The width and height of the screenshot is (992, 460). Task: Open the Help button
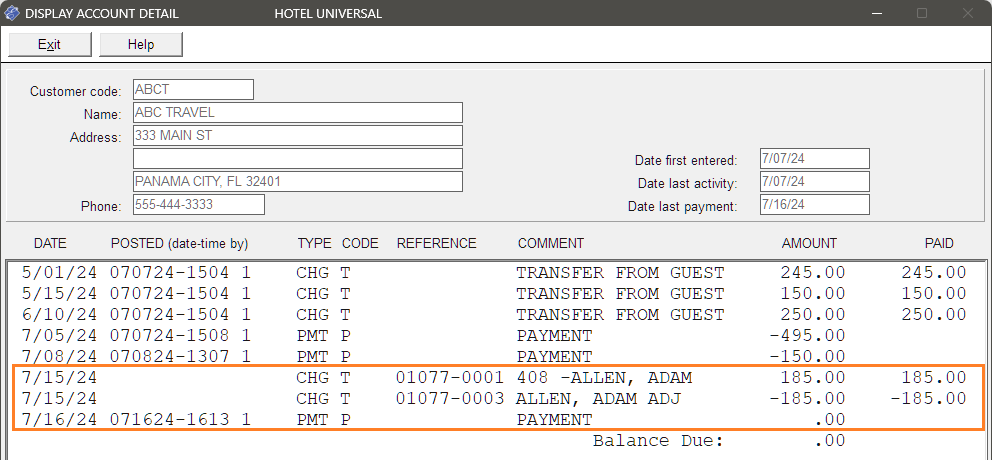[x=141, y=44]
